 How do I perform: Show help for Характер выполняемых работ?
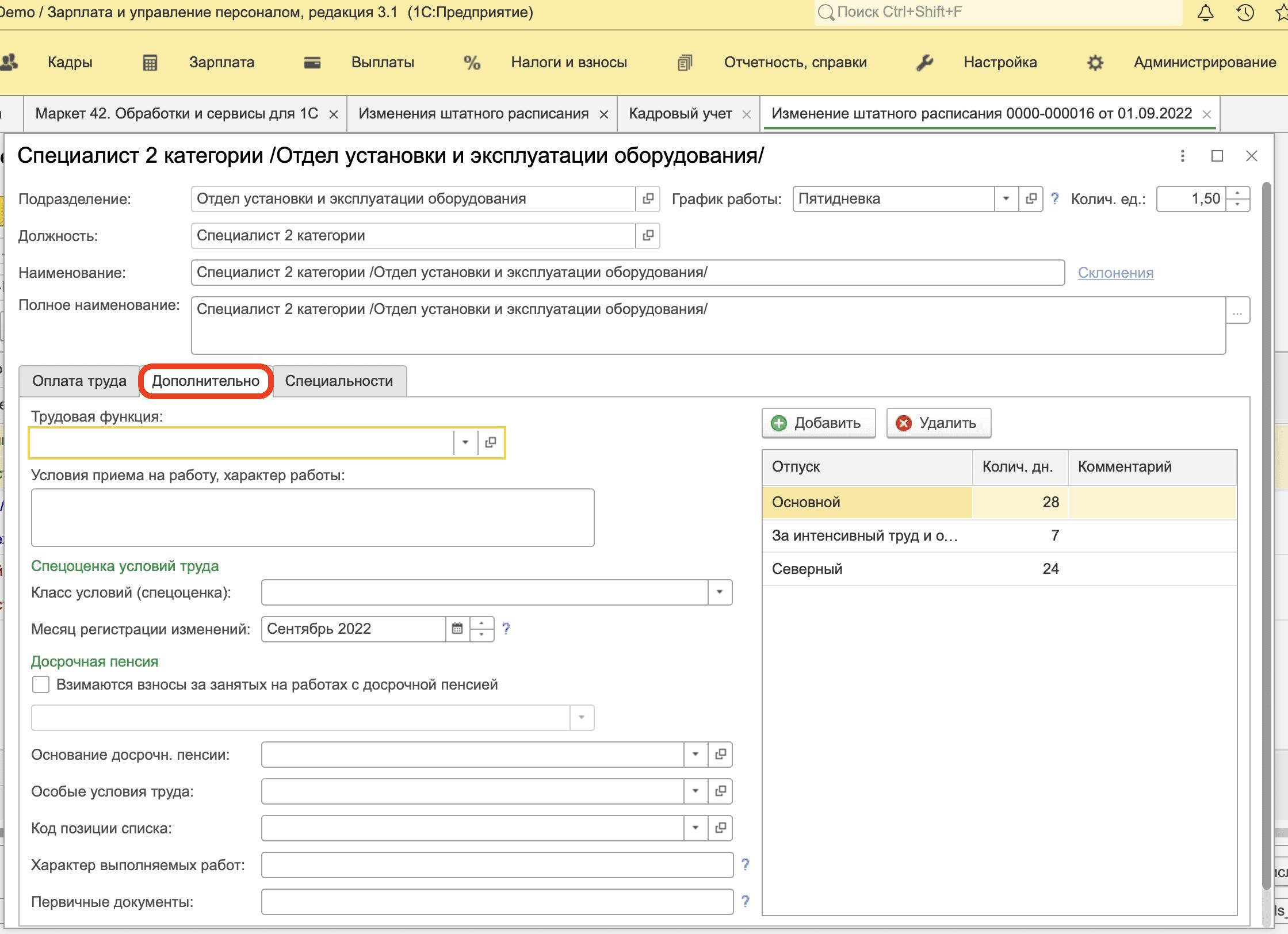coord(745,864)
